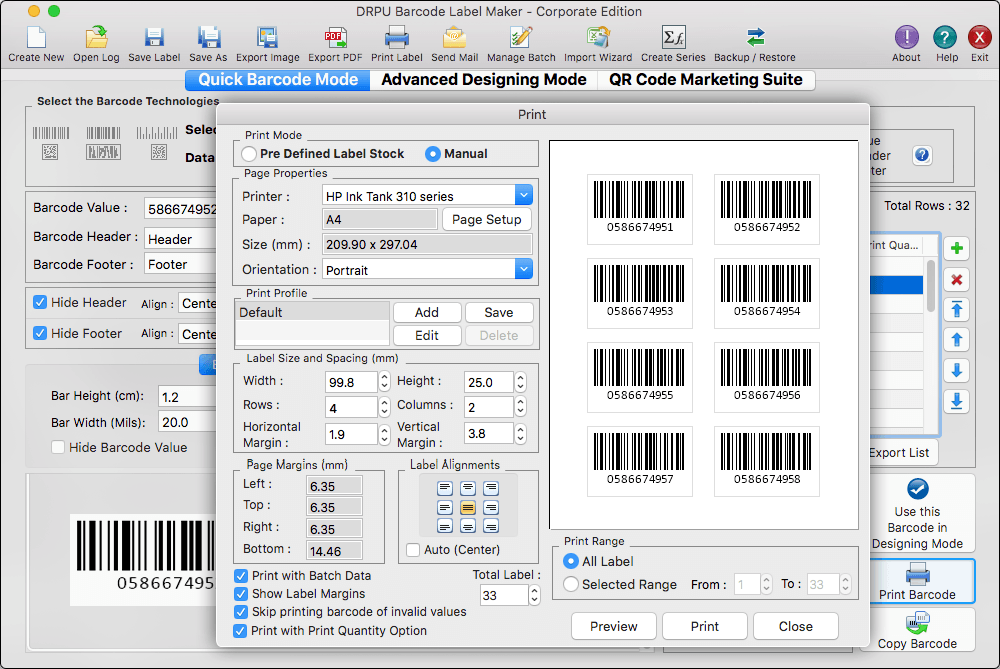Open the Open Log toolbar icon

(x=96, y=38)
